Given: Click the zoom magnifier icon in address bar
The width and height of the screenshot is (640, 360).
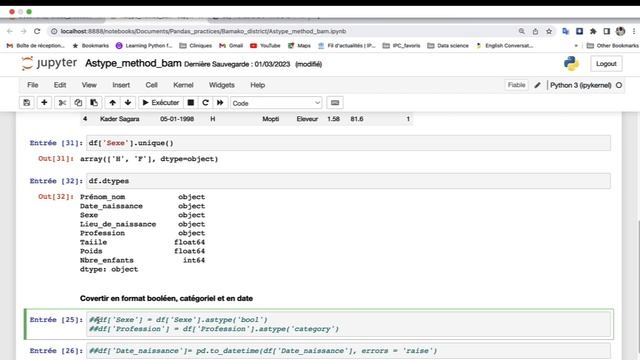Looking at the screenshot, I should (x=522, y=31).
